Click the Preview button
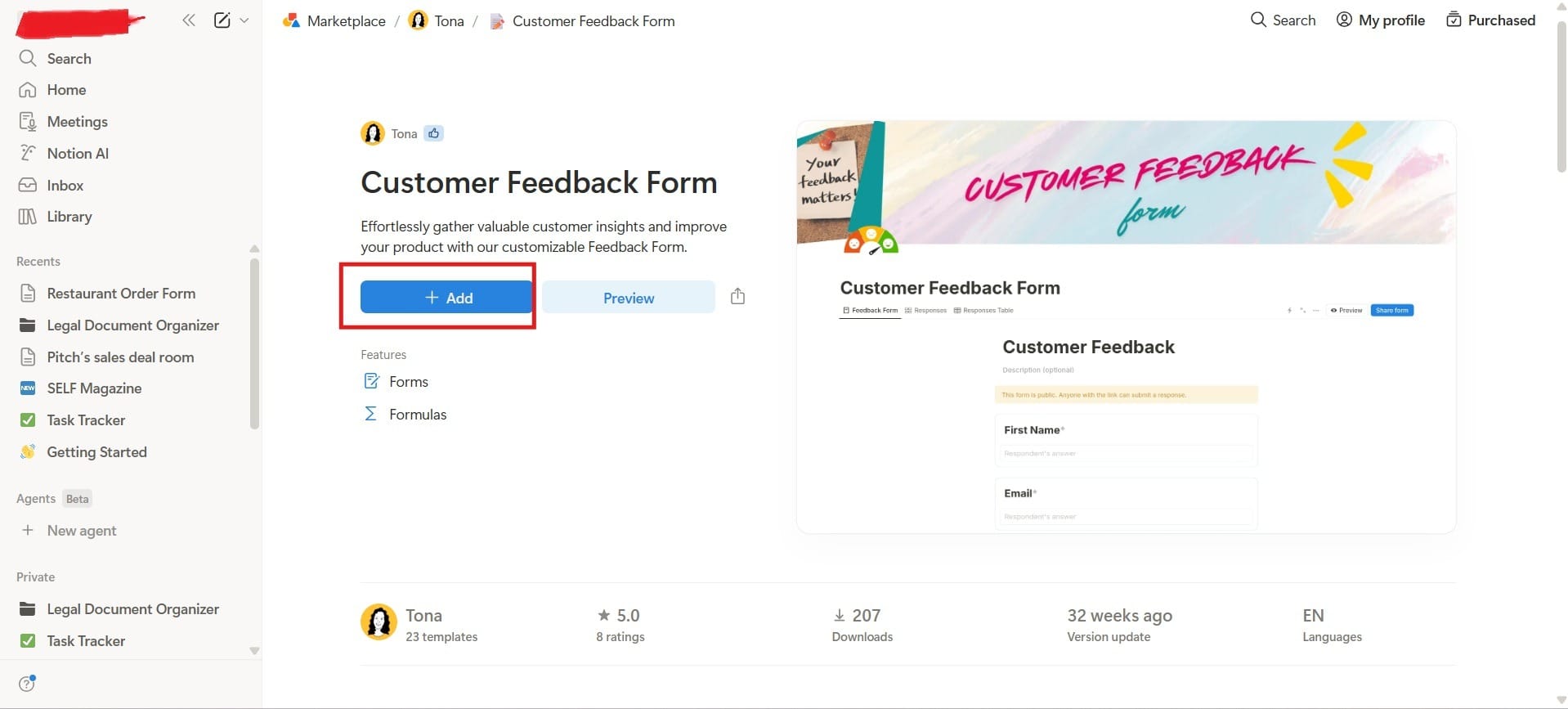This screenshot has height=709, width=1568. pyautogui.click(x=627, y=297)
